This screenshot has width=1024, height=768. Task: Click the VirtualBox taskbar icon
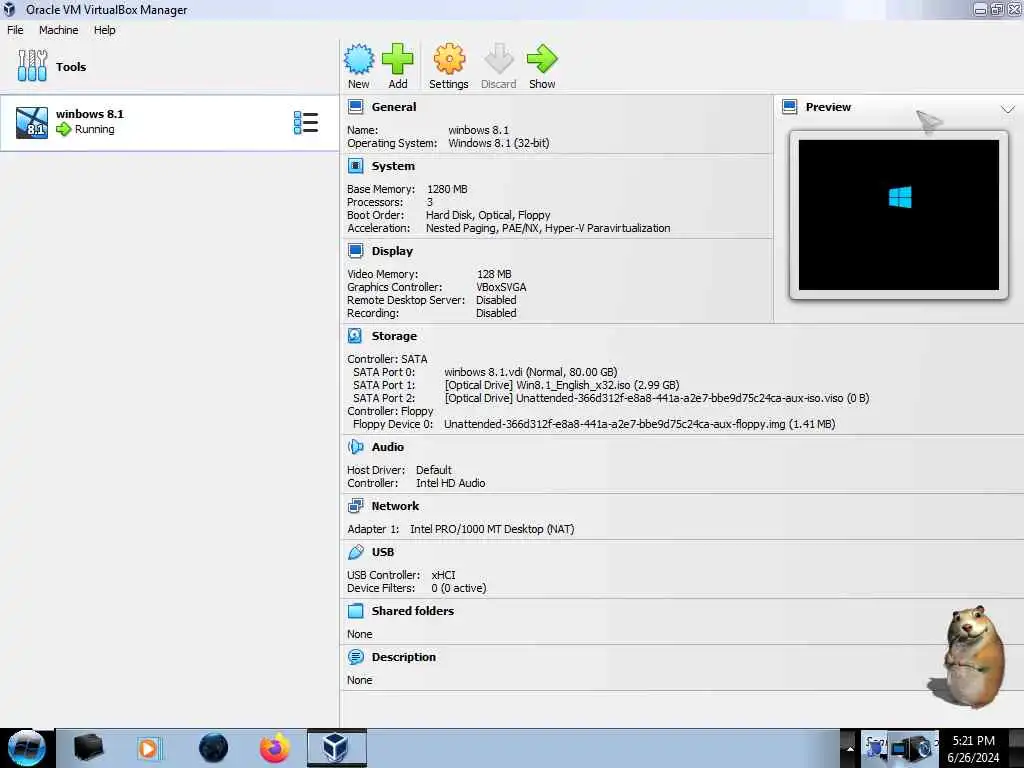point(336,748)
